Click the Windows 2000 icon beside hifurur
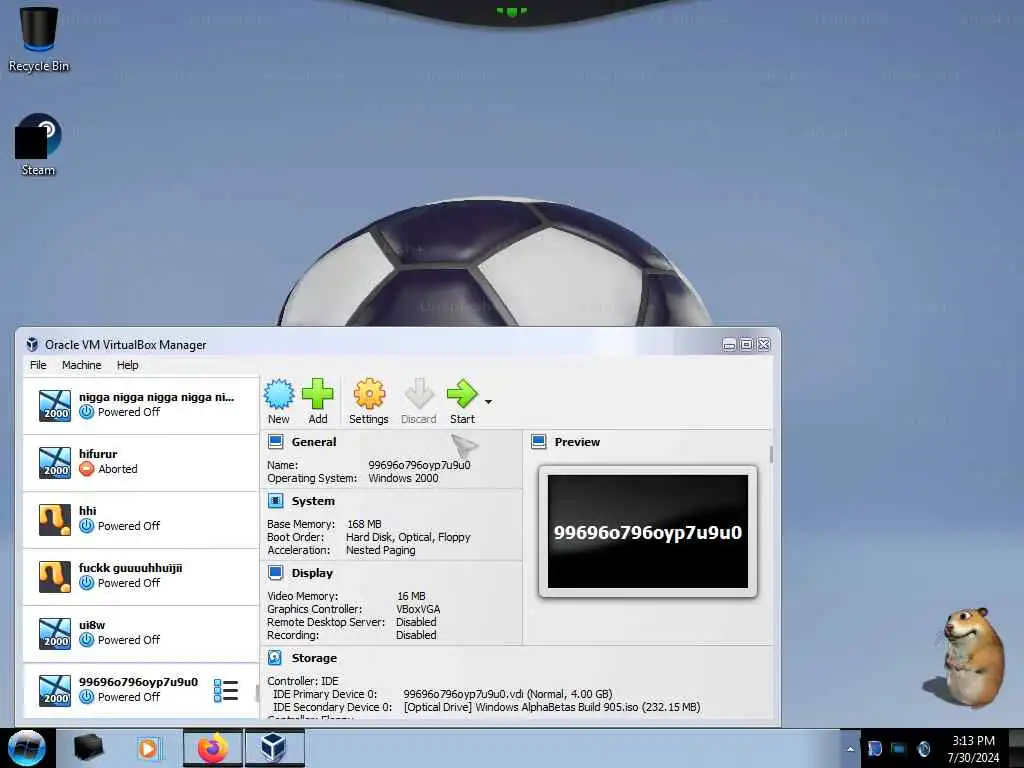 (55, 462)
